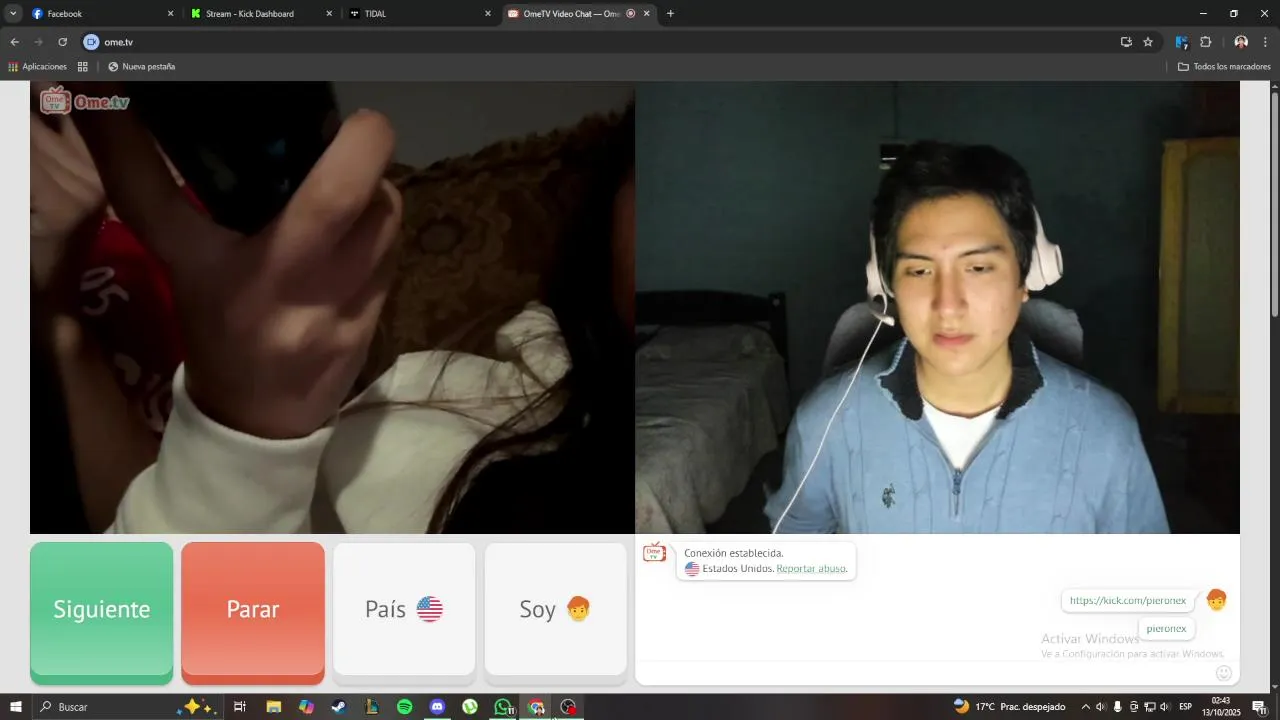The image size is (1280, 720).
Task: Click the install app icon in address bar
Action: 1126,42
